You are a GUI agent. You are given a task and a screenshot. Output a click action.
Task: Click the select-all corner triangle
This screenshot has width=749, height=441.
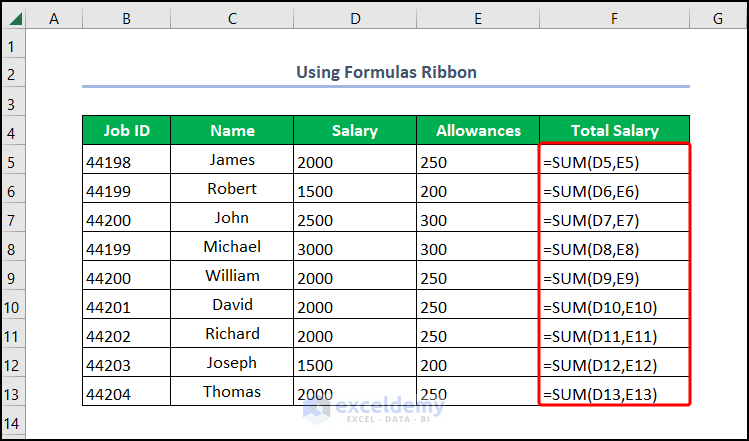click(x=12, y=17)
